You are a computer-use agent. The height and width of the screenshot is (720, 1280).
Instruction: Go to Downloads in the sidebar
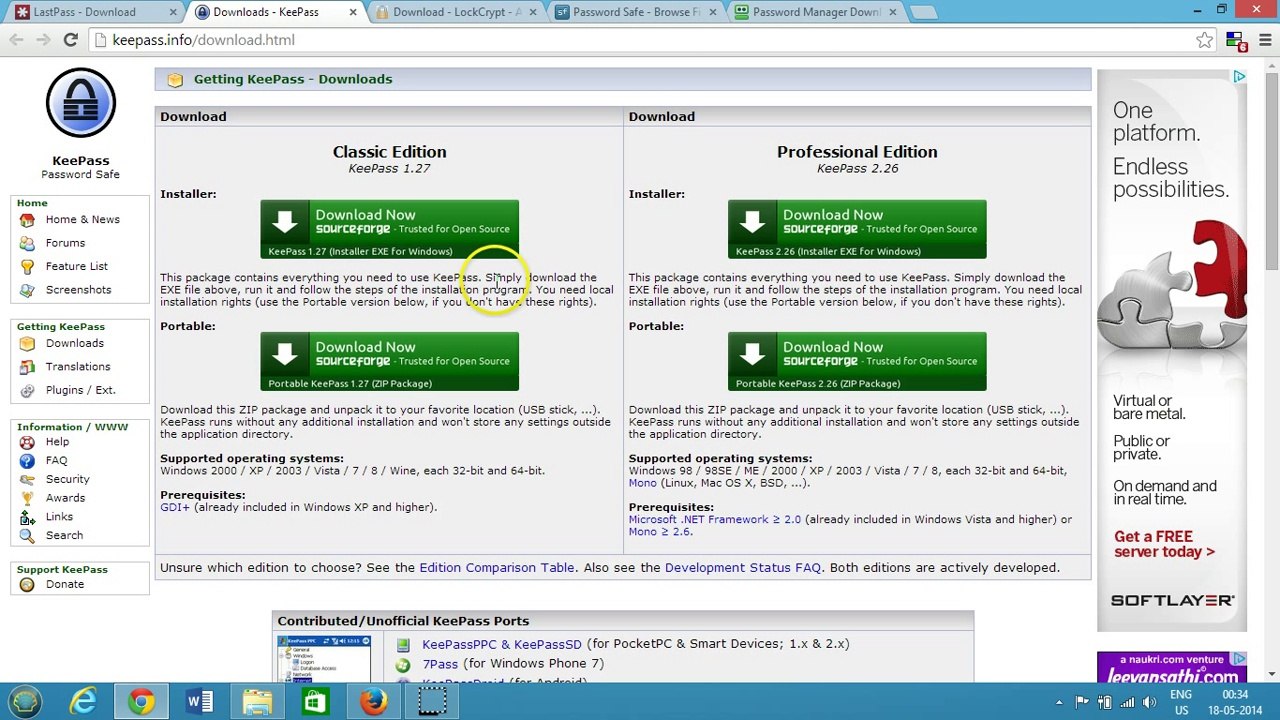click(x=74, y=344)
